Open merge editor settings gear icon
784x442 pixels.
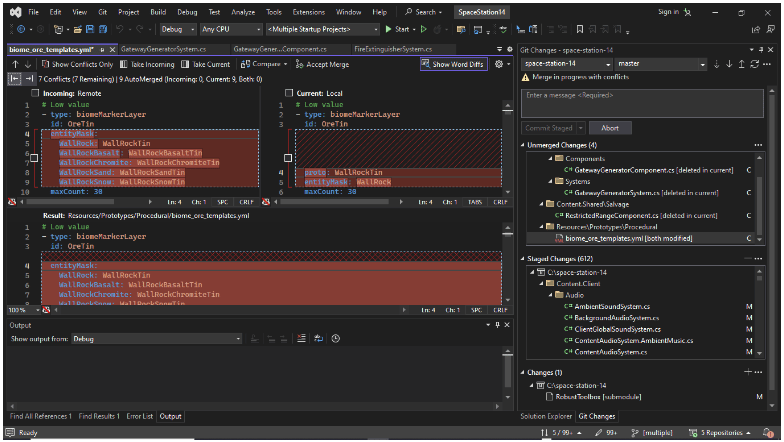click(499, 64)
